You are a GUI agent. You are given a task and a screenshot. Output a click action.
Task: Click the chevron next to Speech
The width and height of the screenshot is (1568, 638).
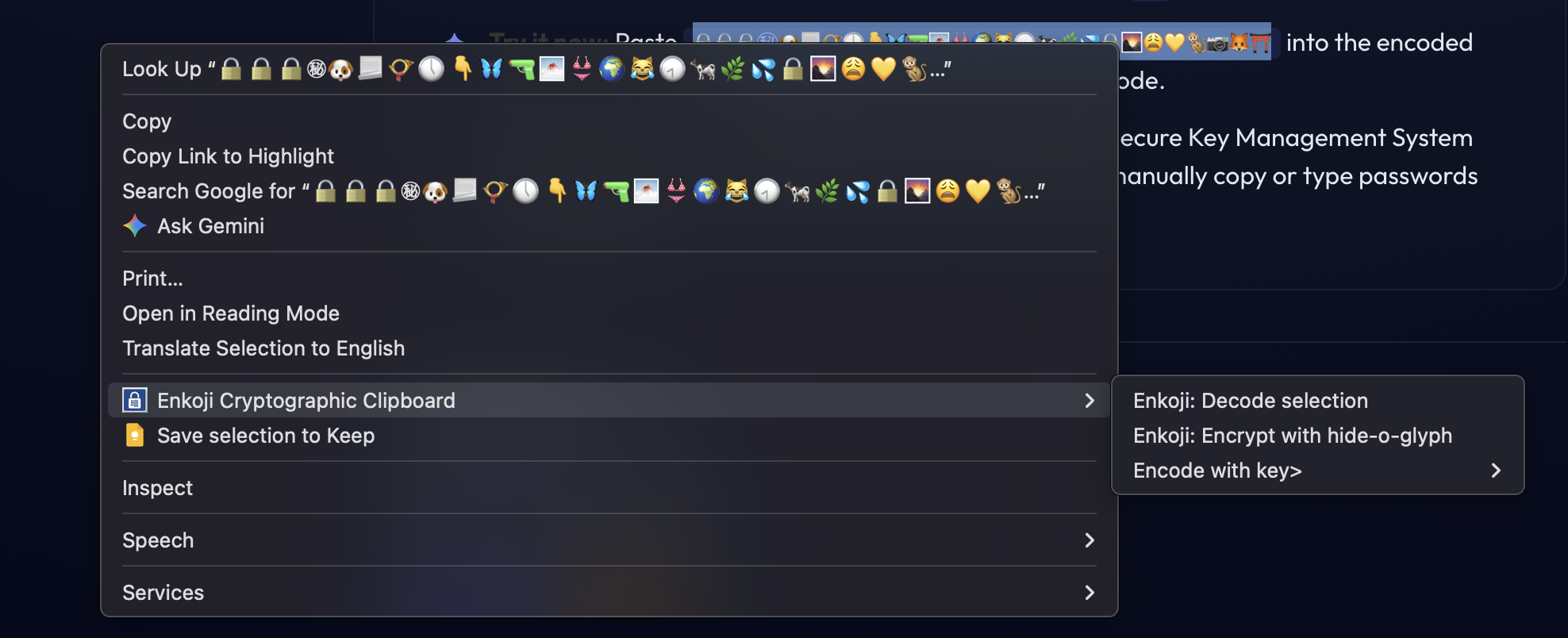click(1090, 540)
